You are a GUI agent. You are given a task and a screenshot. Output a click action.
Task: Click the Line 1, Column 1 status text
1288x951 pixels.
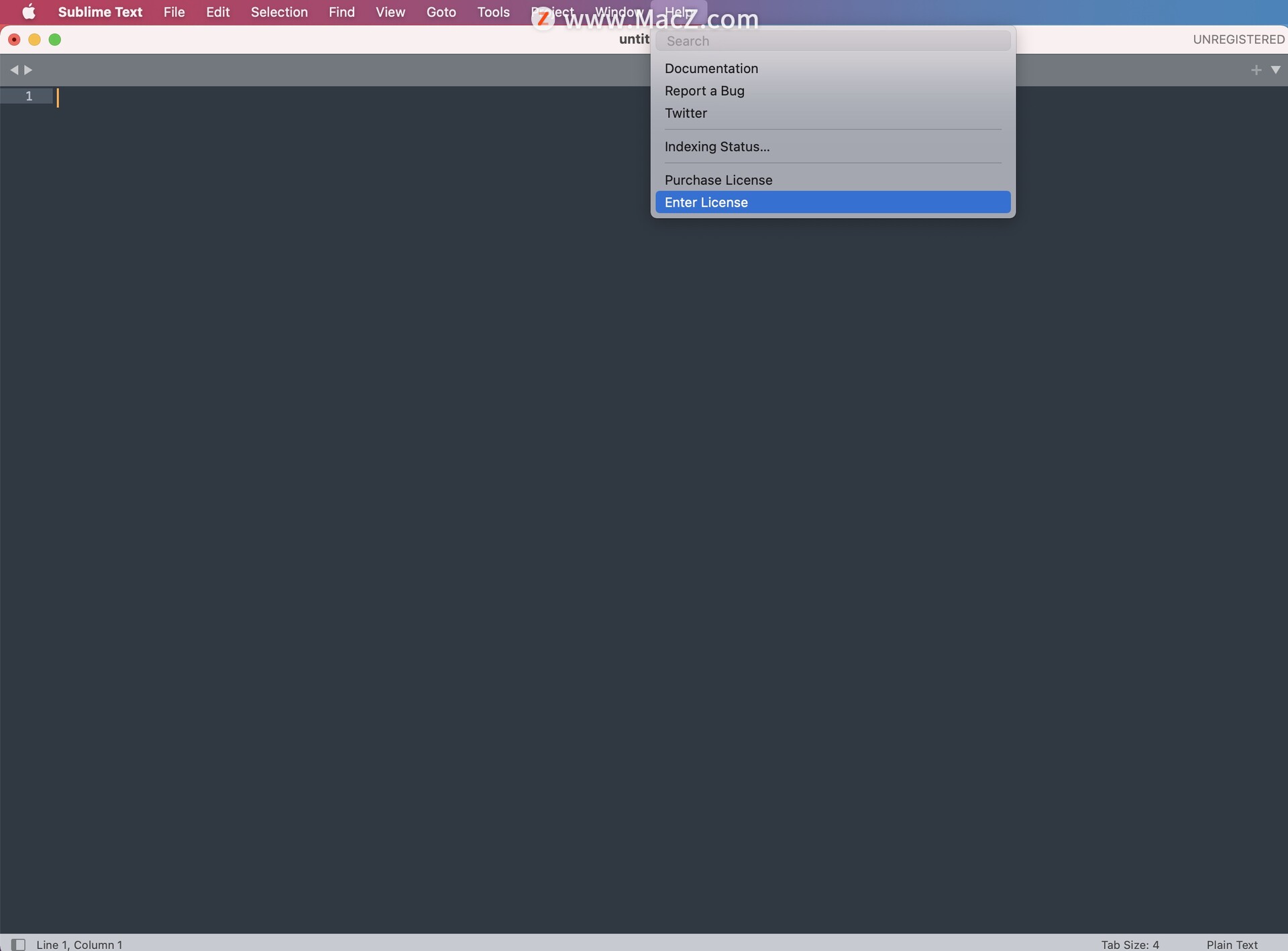[79, 944]
